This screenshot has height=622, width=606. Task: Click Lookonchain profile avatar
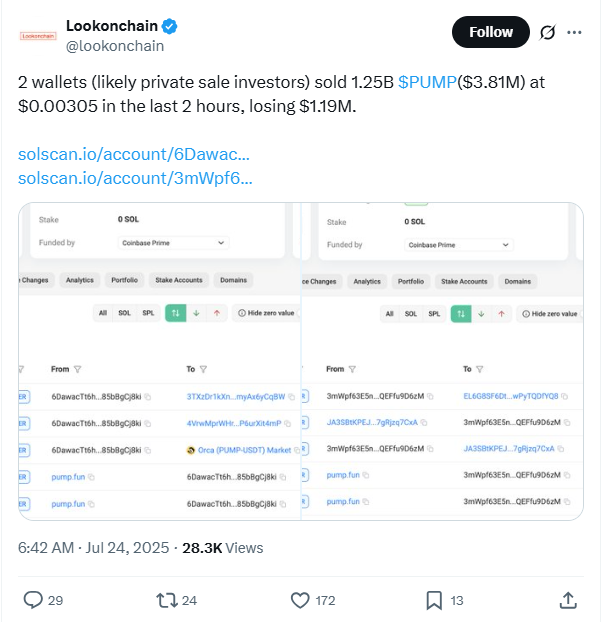point(38,36)
